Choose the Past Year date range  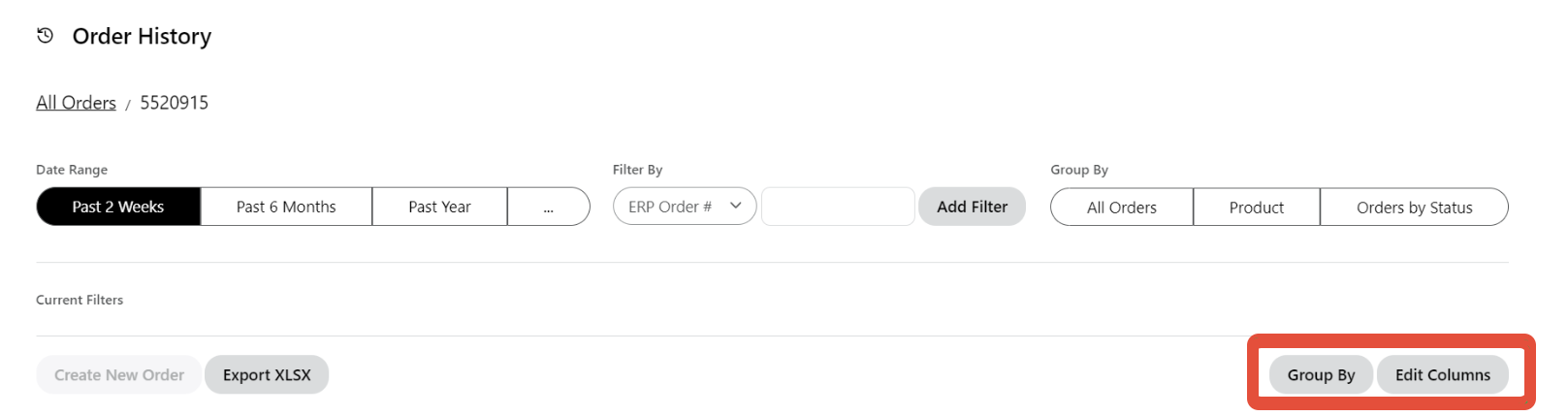click(439, 207)
